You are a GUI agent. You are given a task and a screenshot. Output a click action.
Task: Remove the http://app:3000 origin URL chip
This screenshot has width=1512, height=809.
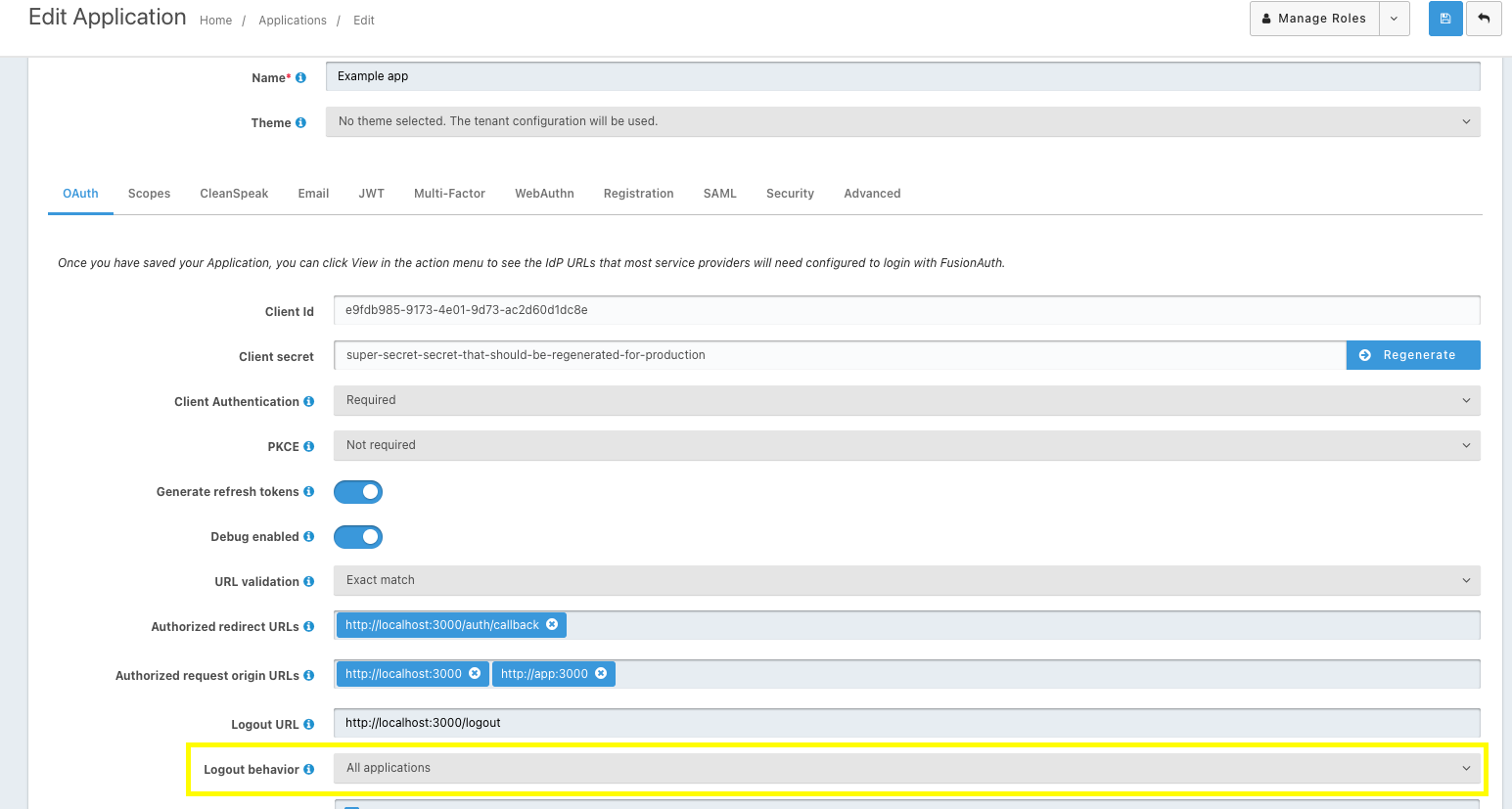click(x=601, y=673)
